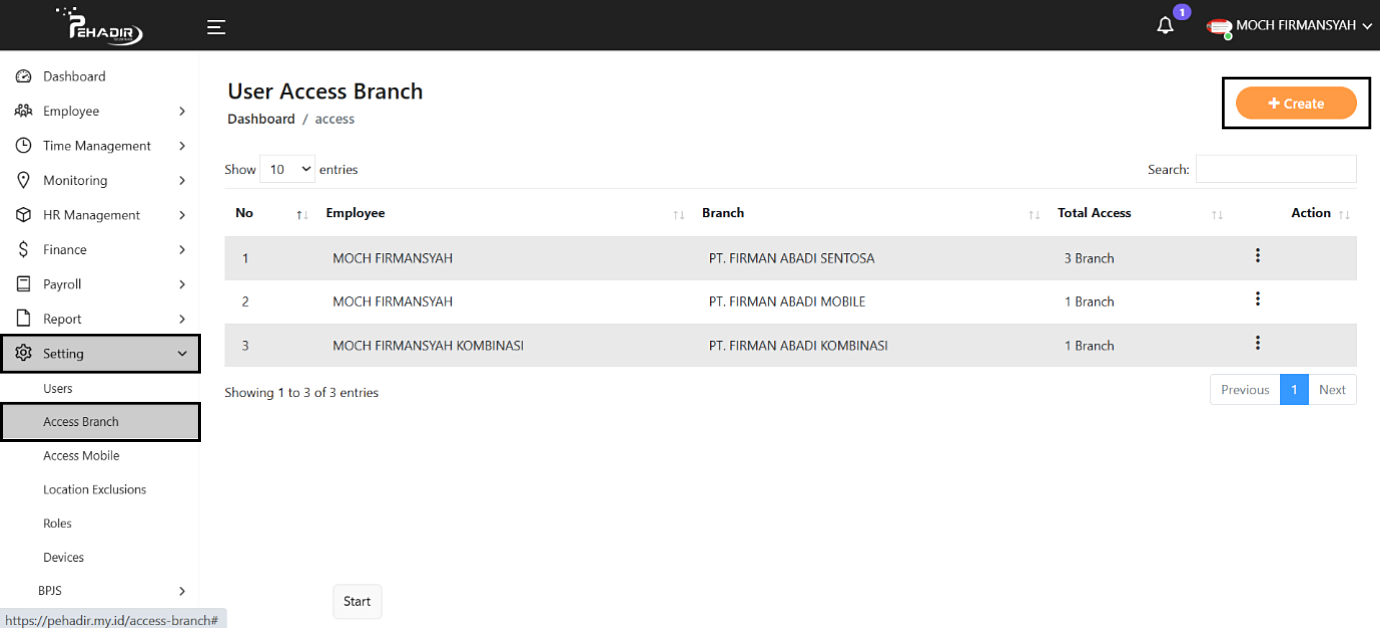
Task: Open Monitoring via its sidebar icon
Action: coord(22,180)
